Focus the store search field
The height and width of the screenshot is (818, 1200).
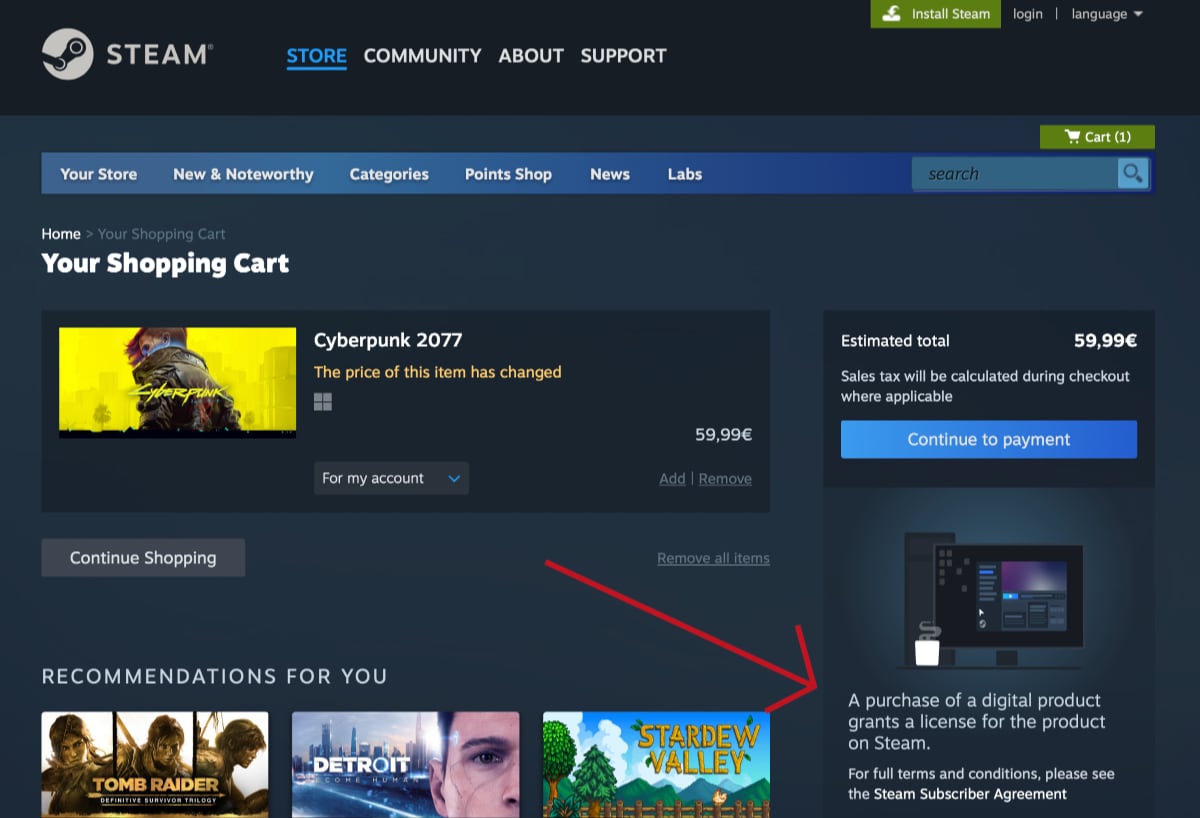1014,174
